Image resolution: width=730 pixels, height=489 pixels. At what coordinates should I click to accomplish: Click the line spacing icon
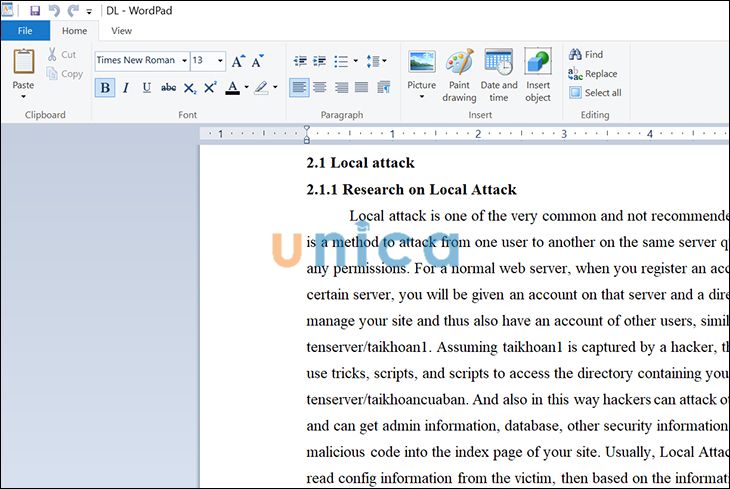coord(373,61)
